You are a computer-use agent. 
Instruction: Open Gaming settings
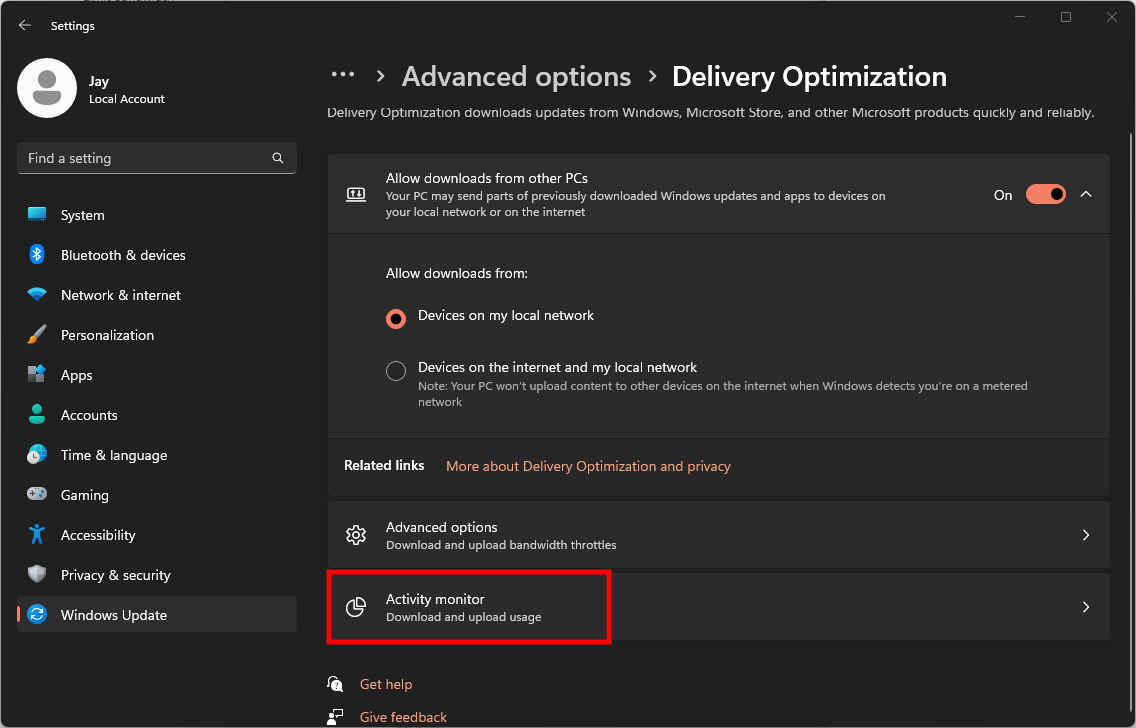[x=157, y=495]
